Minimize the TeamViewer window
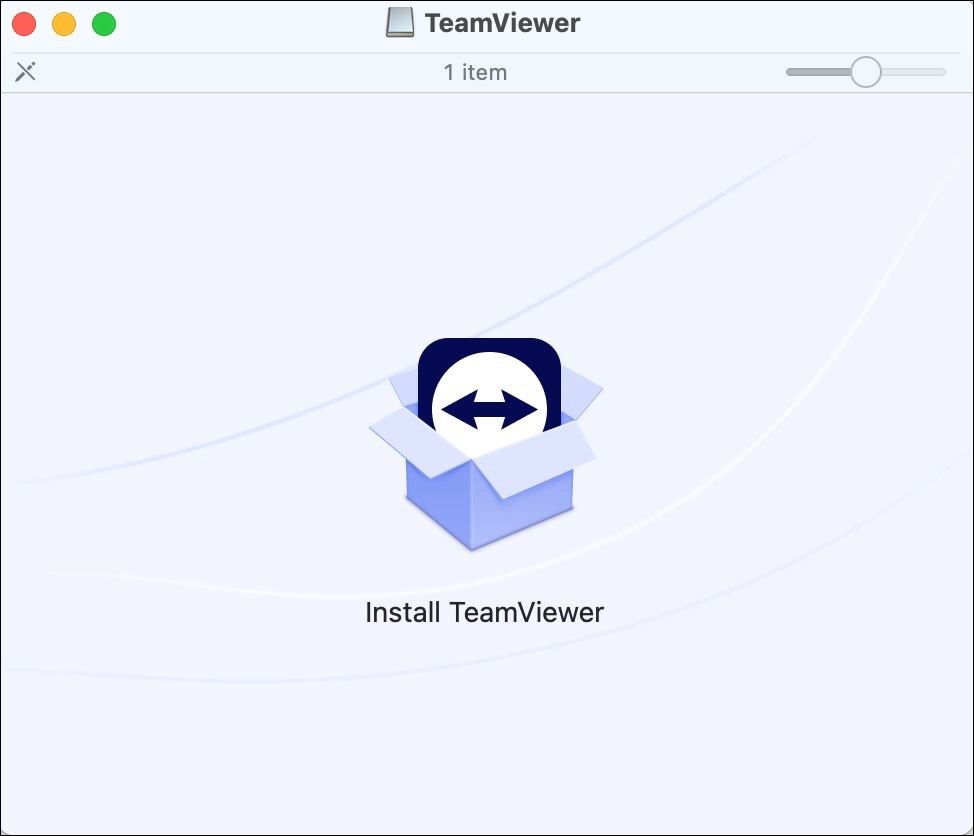Screen dimensions: 974x836 (x=64, y=21)
